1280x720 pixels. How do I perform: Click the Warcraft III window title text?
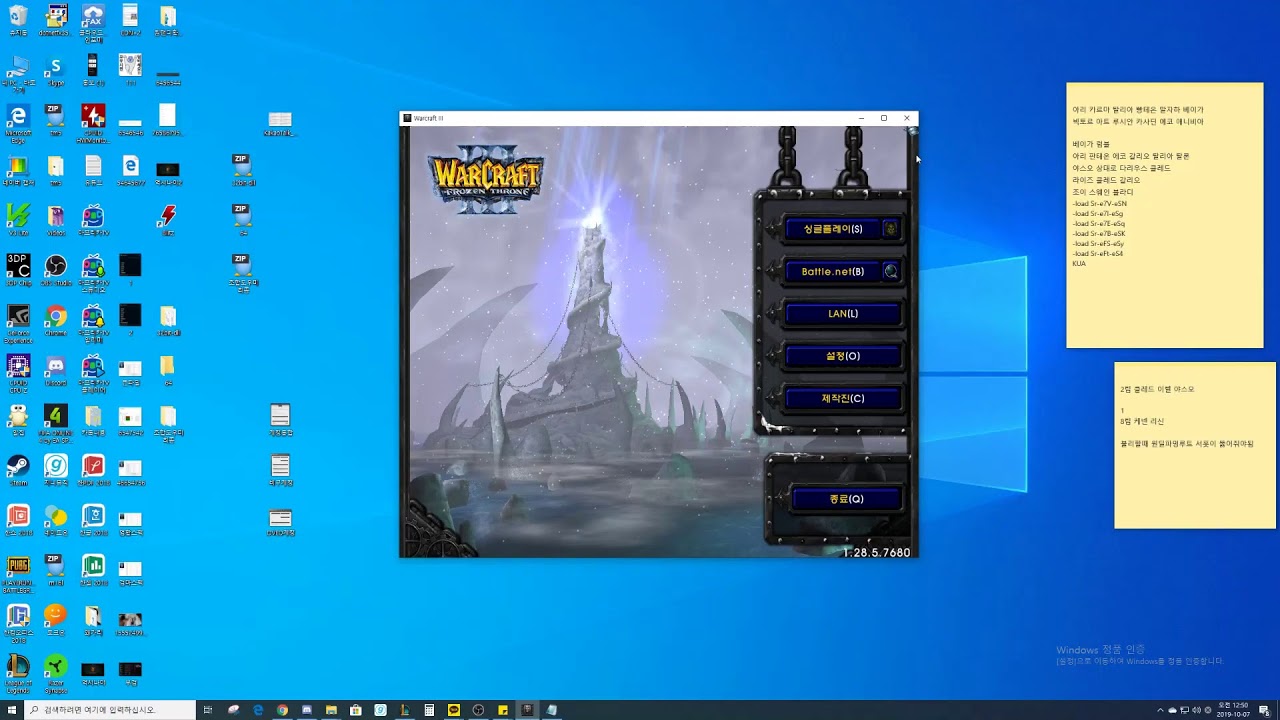click(428, 118)
